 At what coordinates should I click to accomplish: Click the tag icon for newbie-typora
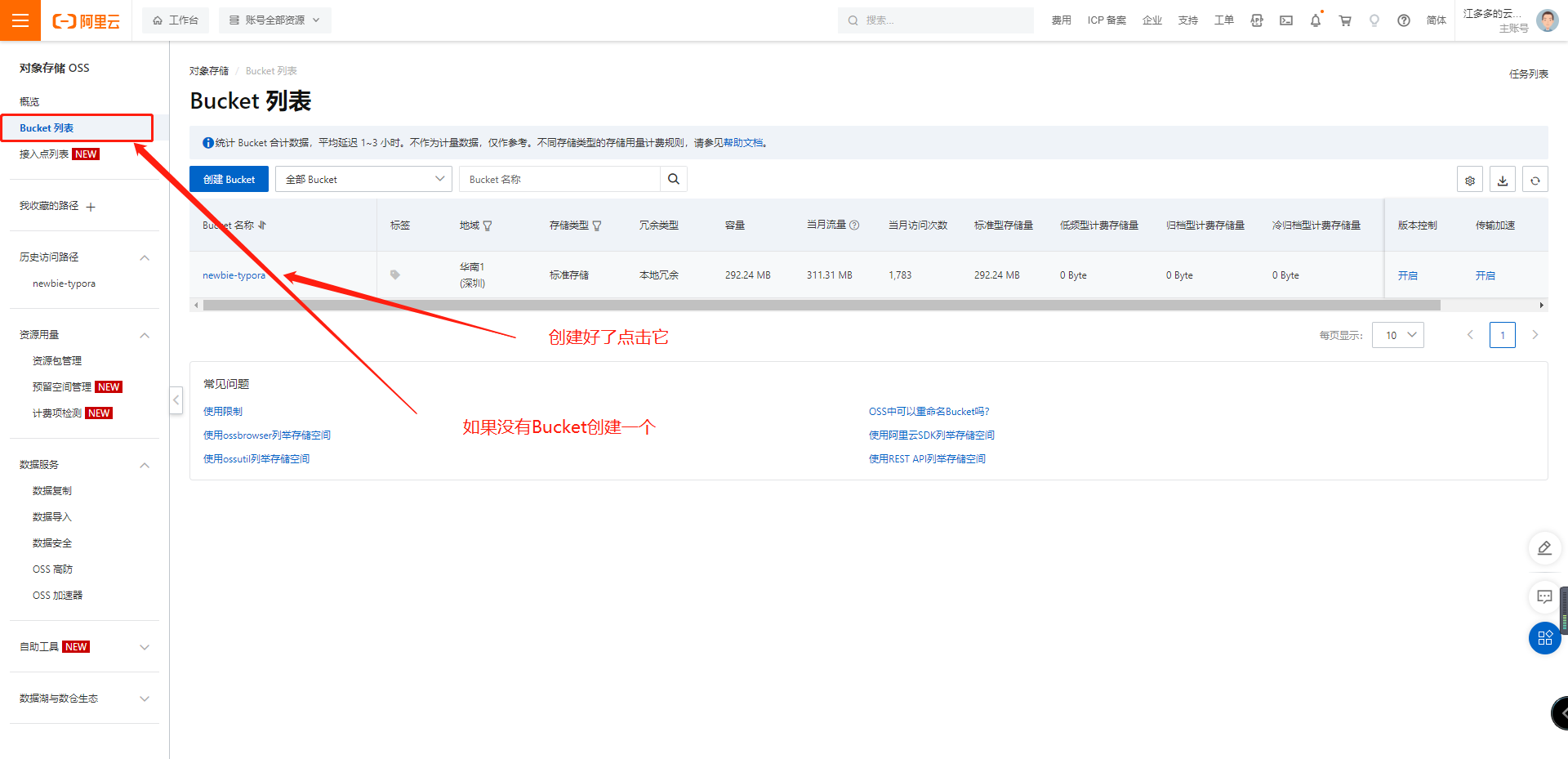coord(395,275)
